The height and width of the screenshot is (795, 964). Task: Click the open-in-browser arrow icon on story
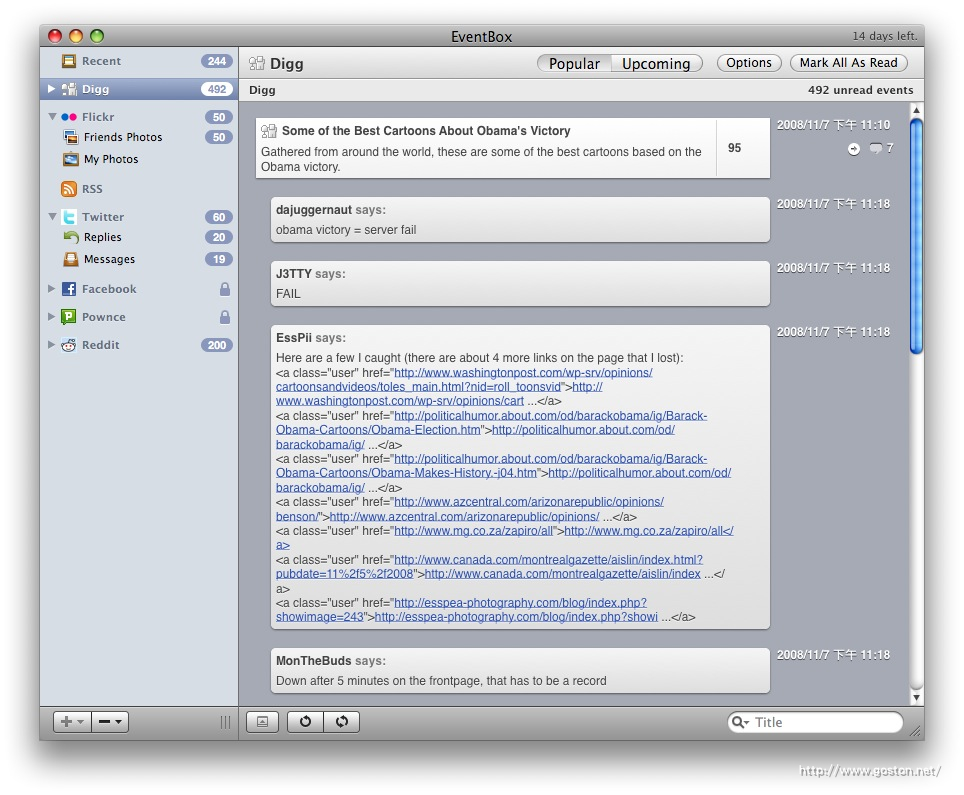854,149
